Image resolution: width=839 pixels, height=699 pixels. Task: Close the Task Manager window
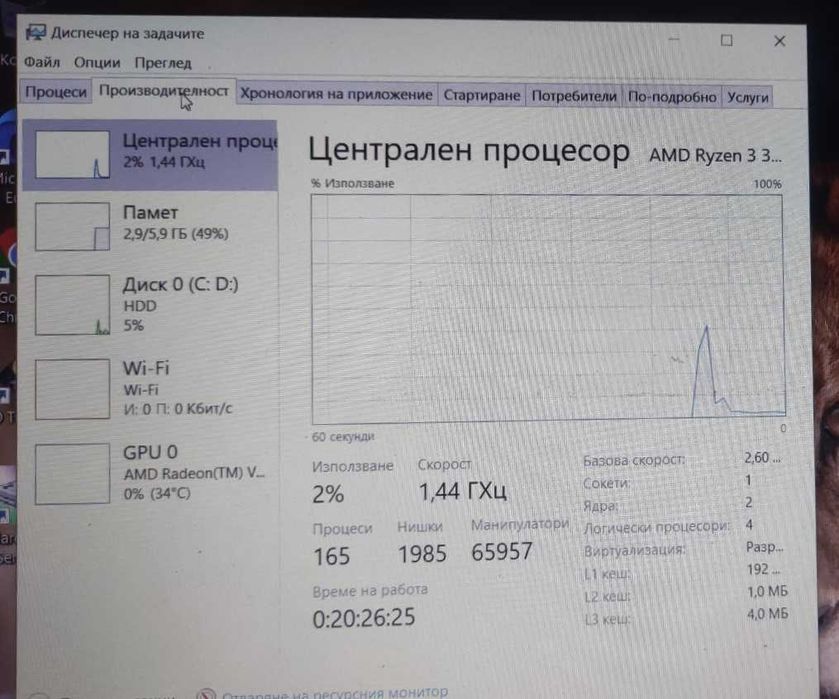tap(780, 41)
